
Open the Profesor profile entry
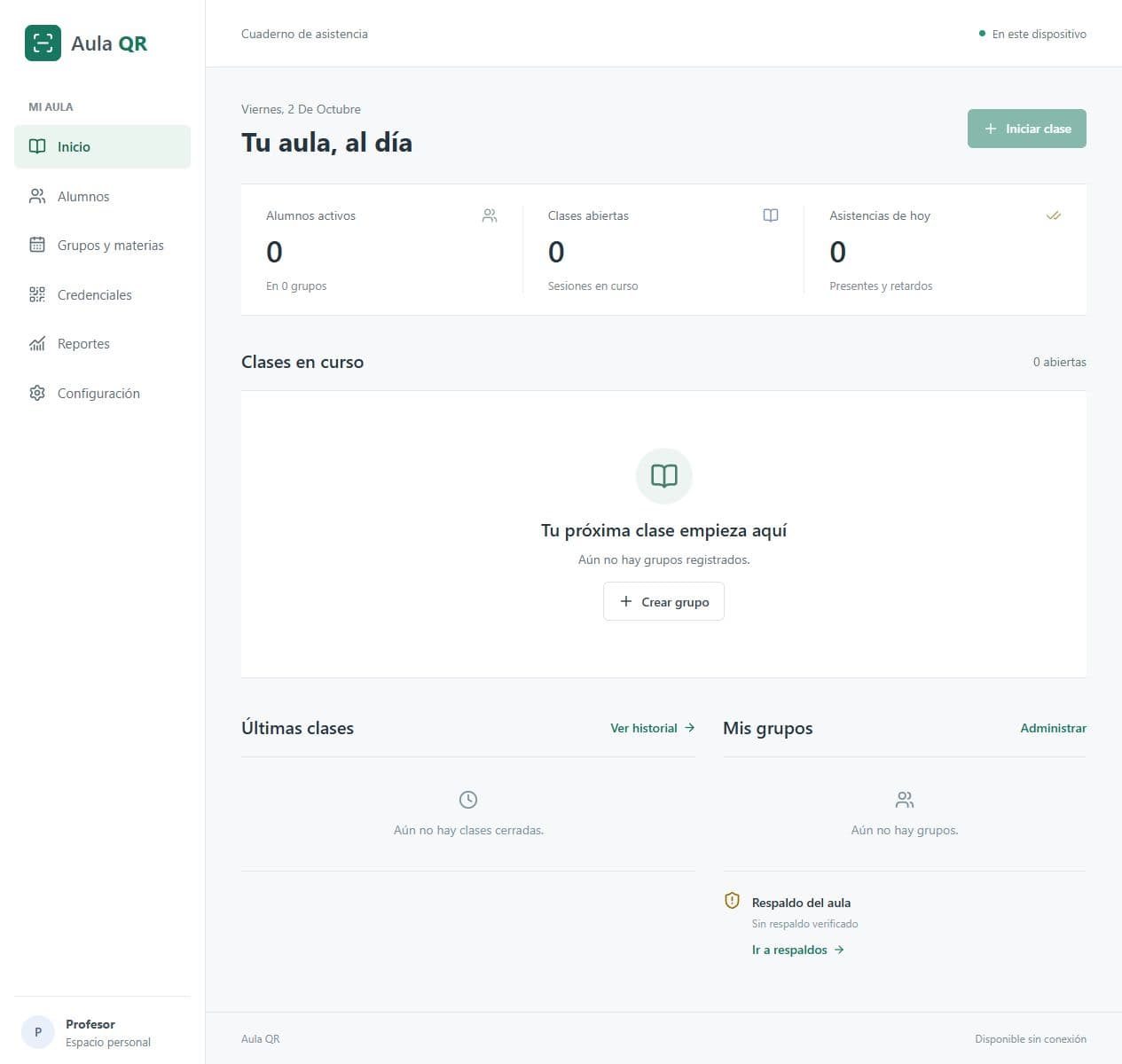(102, 1032)
